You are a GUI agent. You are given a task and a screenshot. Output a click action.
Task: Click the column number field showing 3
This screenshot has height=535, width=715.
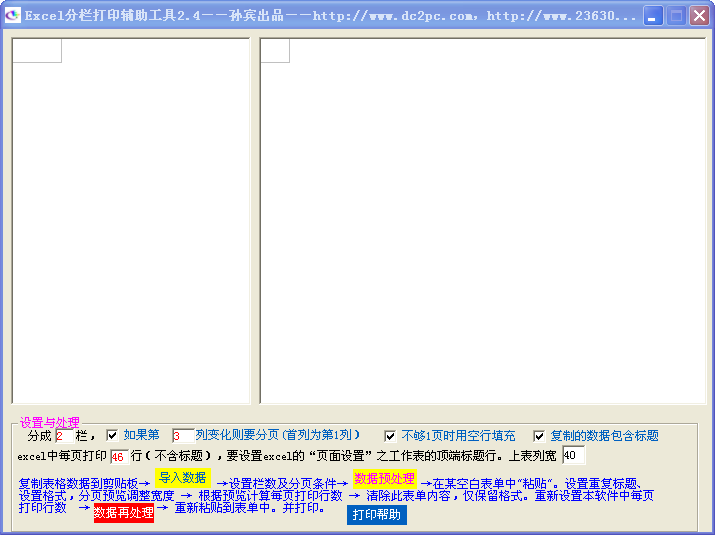(x=182, y=436)
